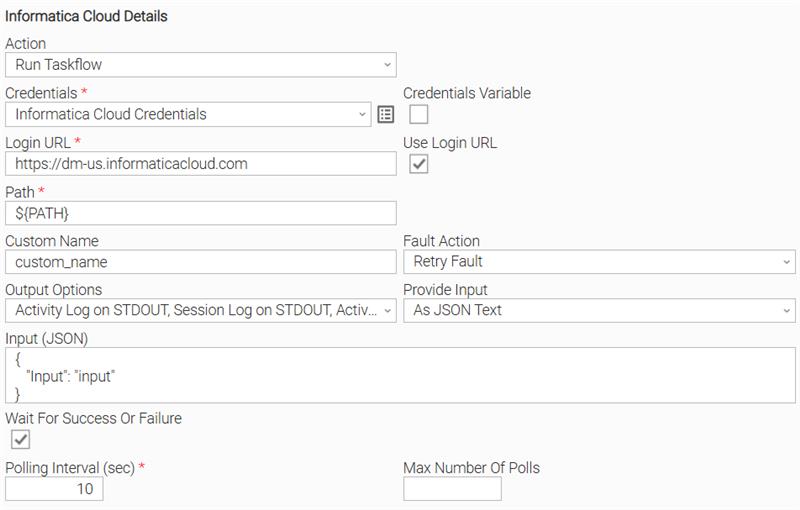The image size is (800, 510).
Task: Focus the Custom Name input field
Action: coord(201,262)
